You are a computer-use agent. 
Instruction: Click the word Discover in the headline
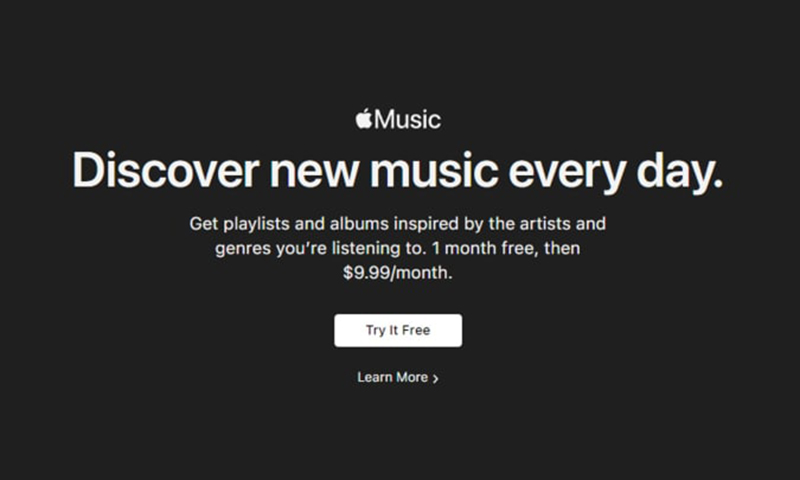click(x=166, y=170)
